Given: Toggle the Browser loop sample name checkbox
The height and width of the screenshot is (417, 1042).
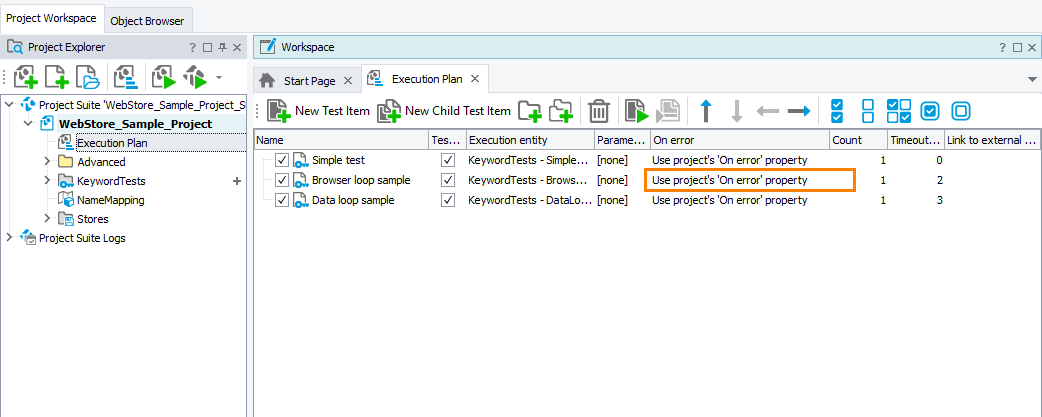Looking at the screenshot, I should click(x=282, y=180).
